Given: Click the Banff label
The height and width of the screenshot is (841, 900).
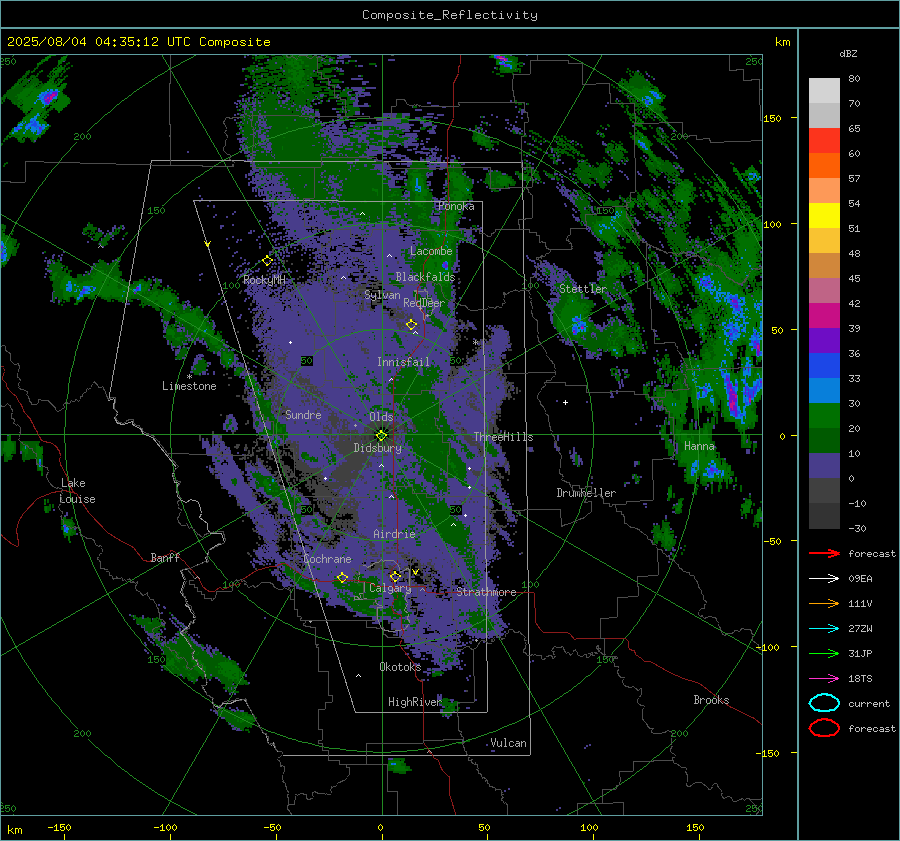Looking at the screenshot, I should 165,557.
